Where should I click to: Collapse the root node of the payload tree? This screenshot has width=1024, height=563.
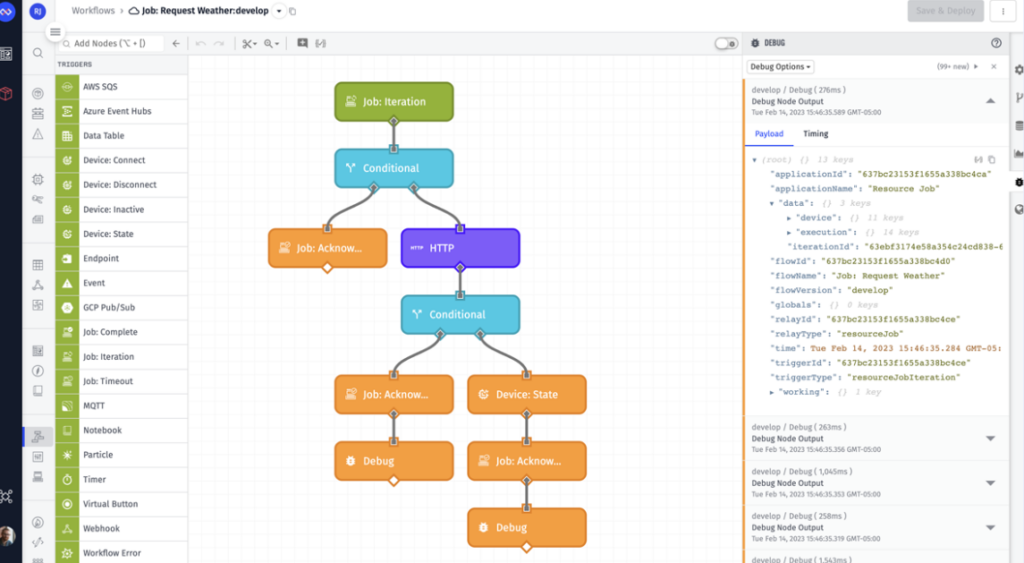755,160
